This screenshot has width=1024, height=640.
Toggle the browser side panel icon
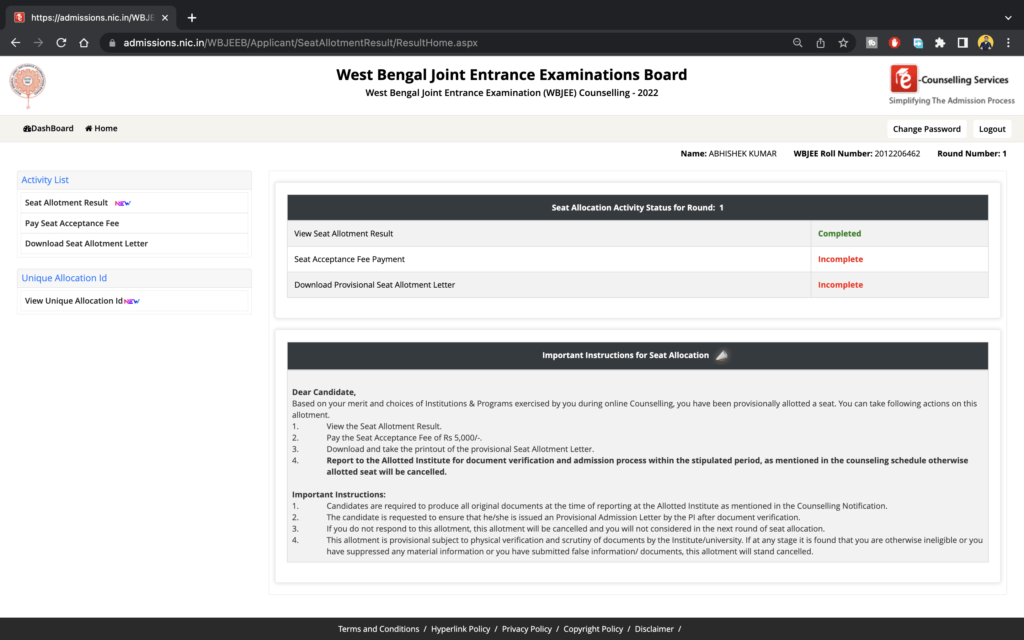pyautogui.click(x=963, y=42)
